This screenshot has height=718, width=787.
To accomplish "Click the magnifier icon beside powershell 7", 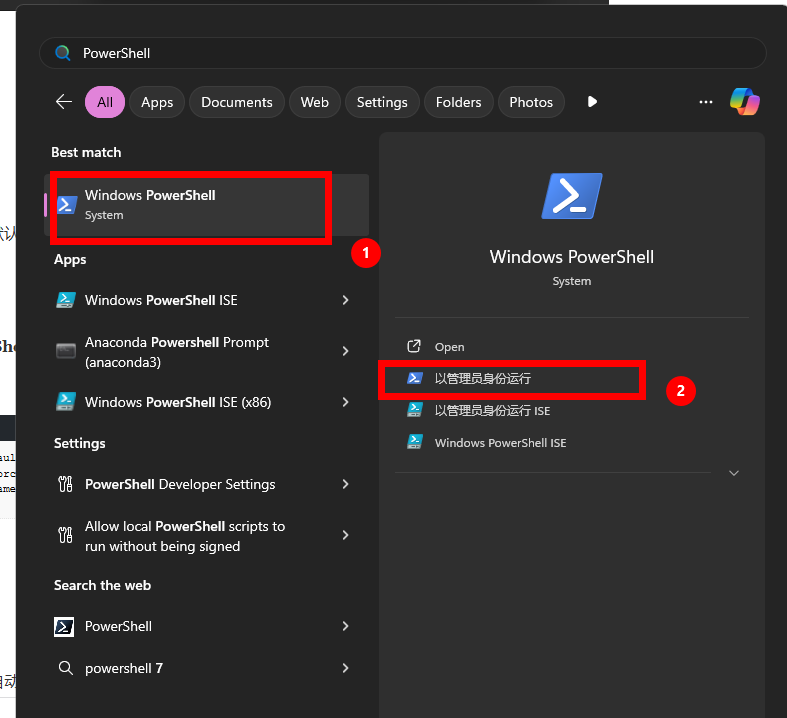I will click(66, 668).
